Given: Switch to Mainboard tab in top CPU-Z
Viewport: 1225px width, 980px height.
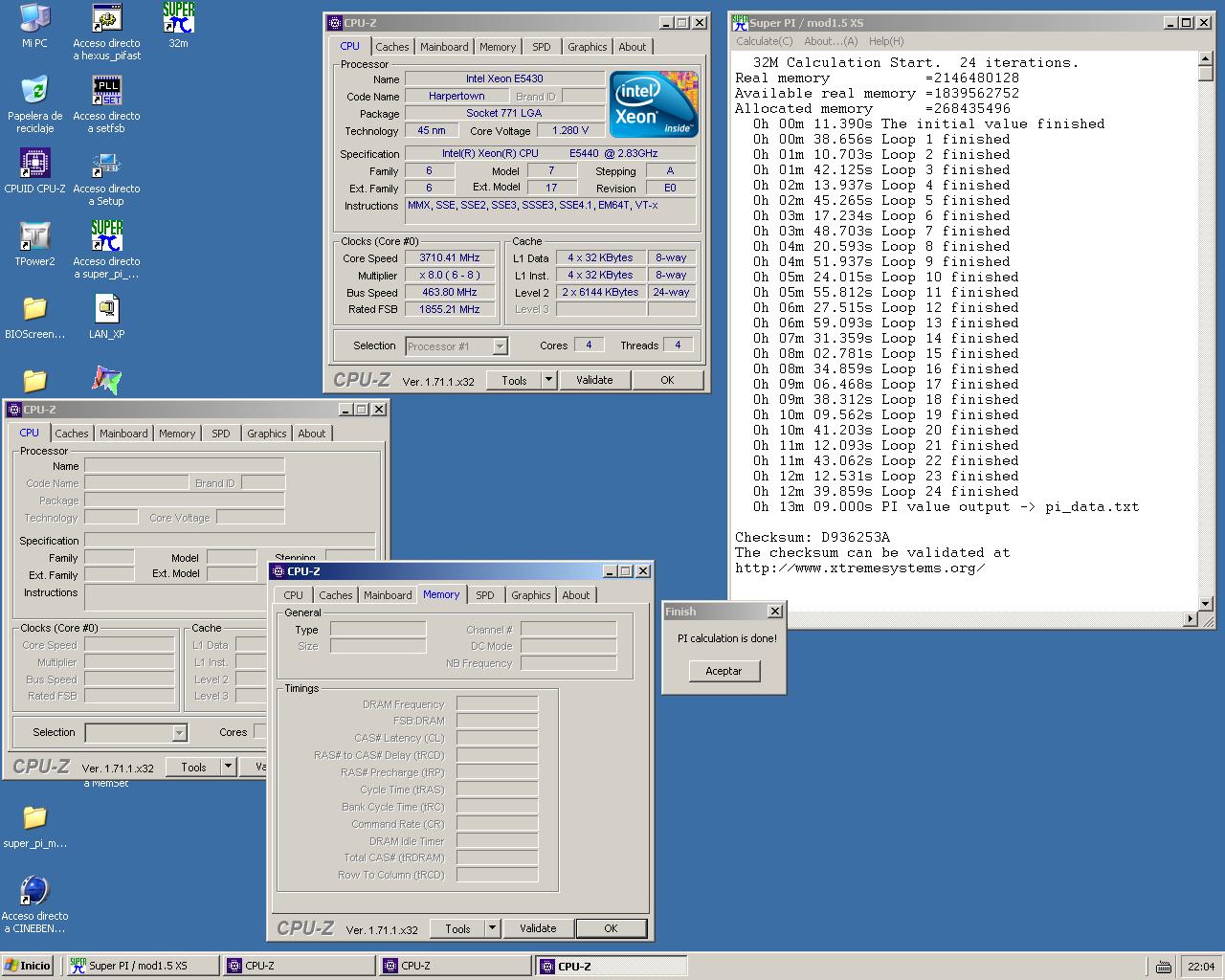Looking at the screenshot, I should 444,47.
